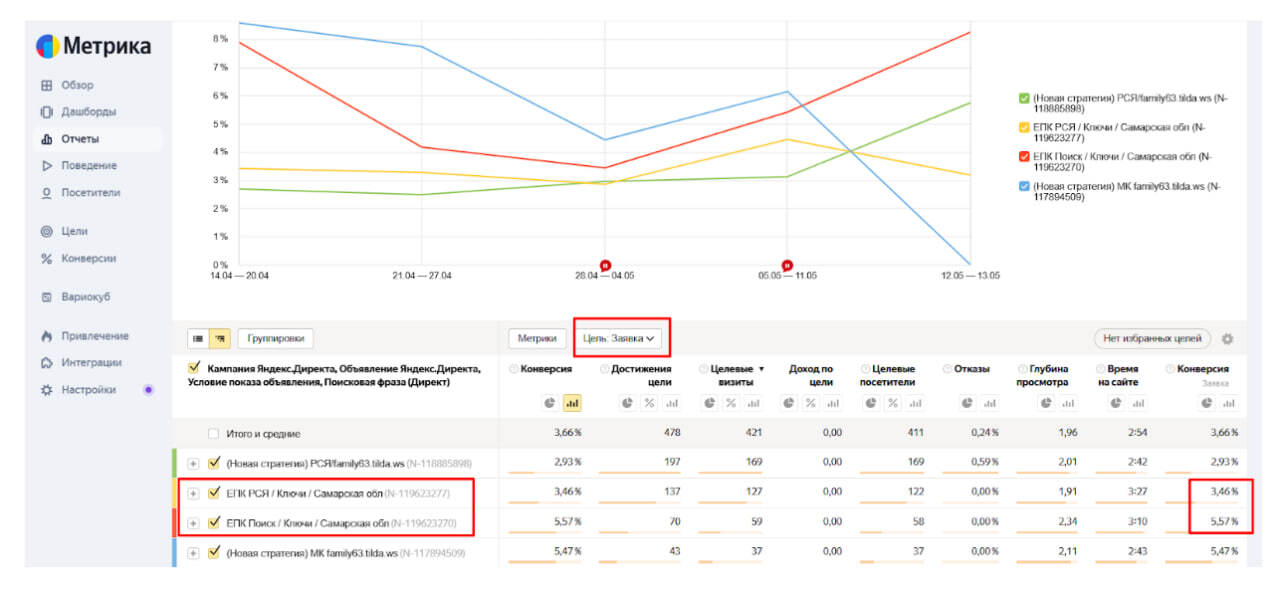Select pie chart icon under first Конверсия

550,403
